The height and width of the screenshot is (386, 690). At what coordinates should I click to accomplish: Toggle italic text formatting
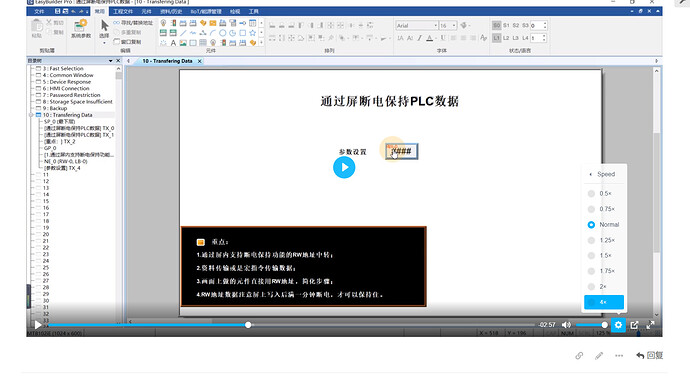coord(420,38)
